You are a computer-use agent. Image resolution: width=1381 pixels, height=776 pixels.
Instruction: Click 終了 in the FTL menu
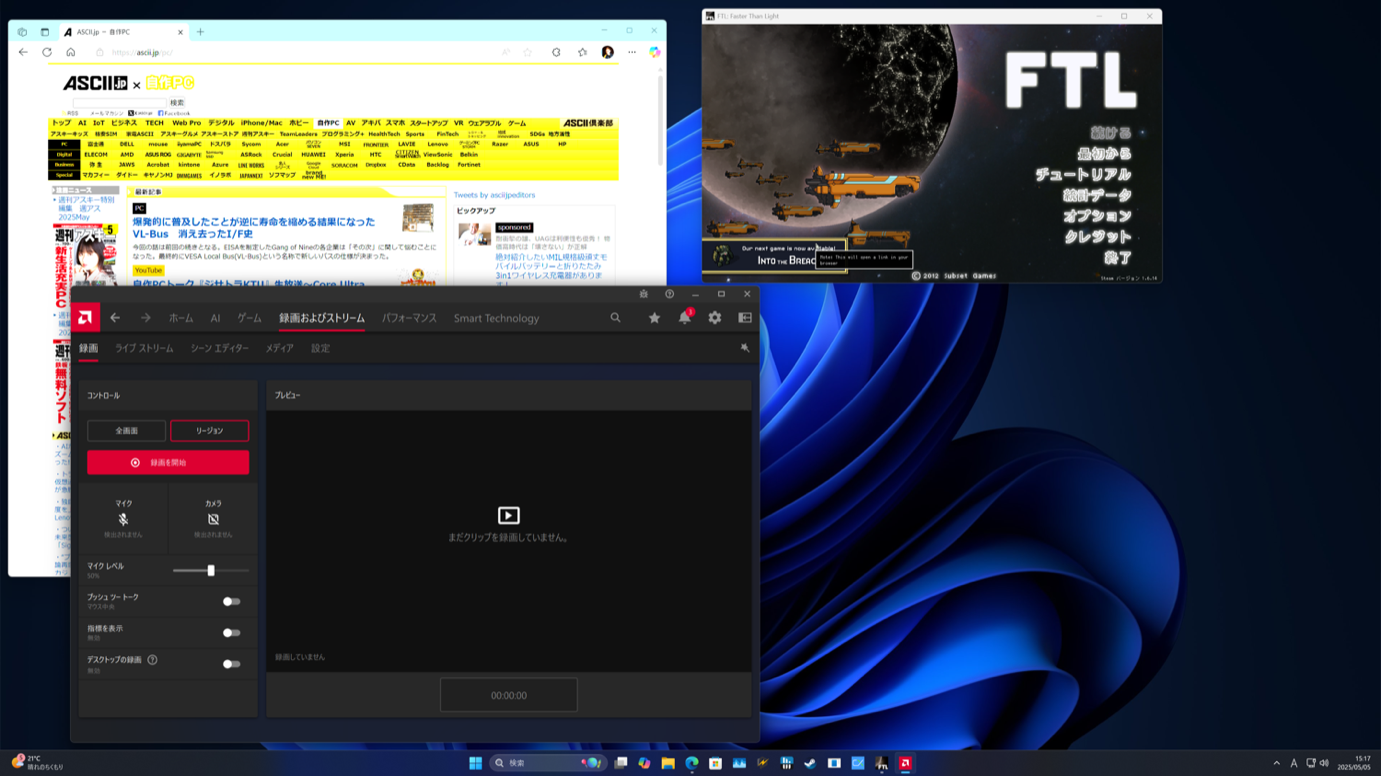(1118, 258)
